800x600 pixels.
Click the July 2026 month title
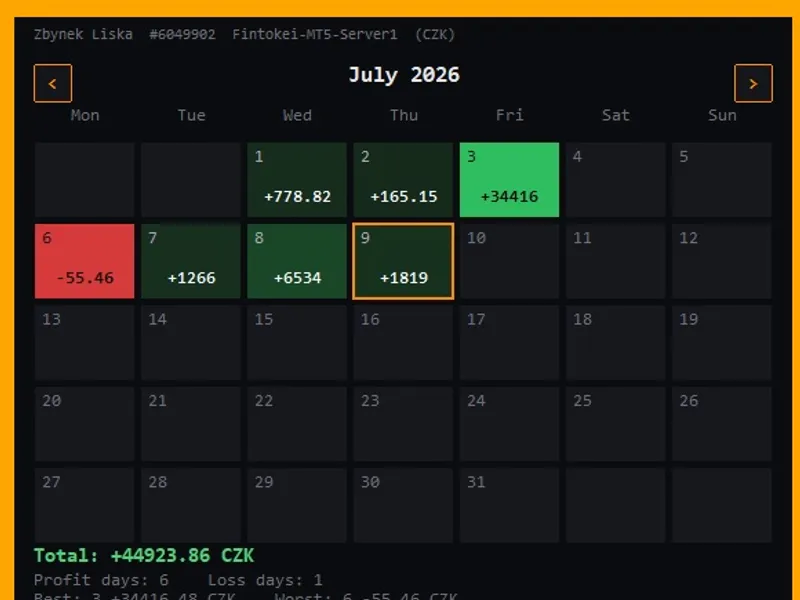(404, 75)
